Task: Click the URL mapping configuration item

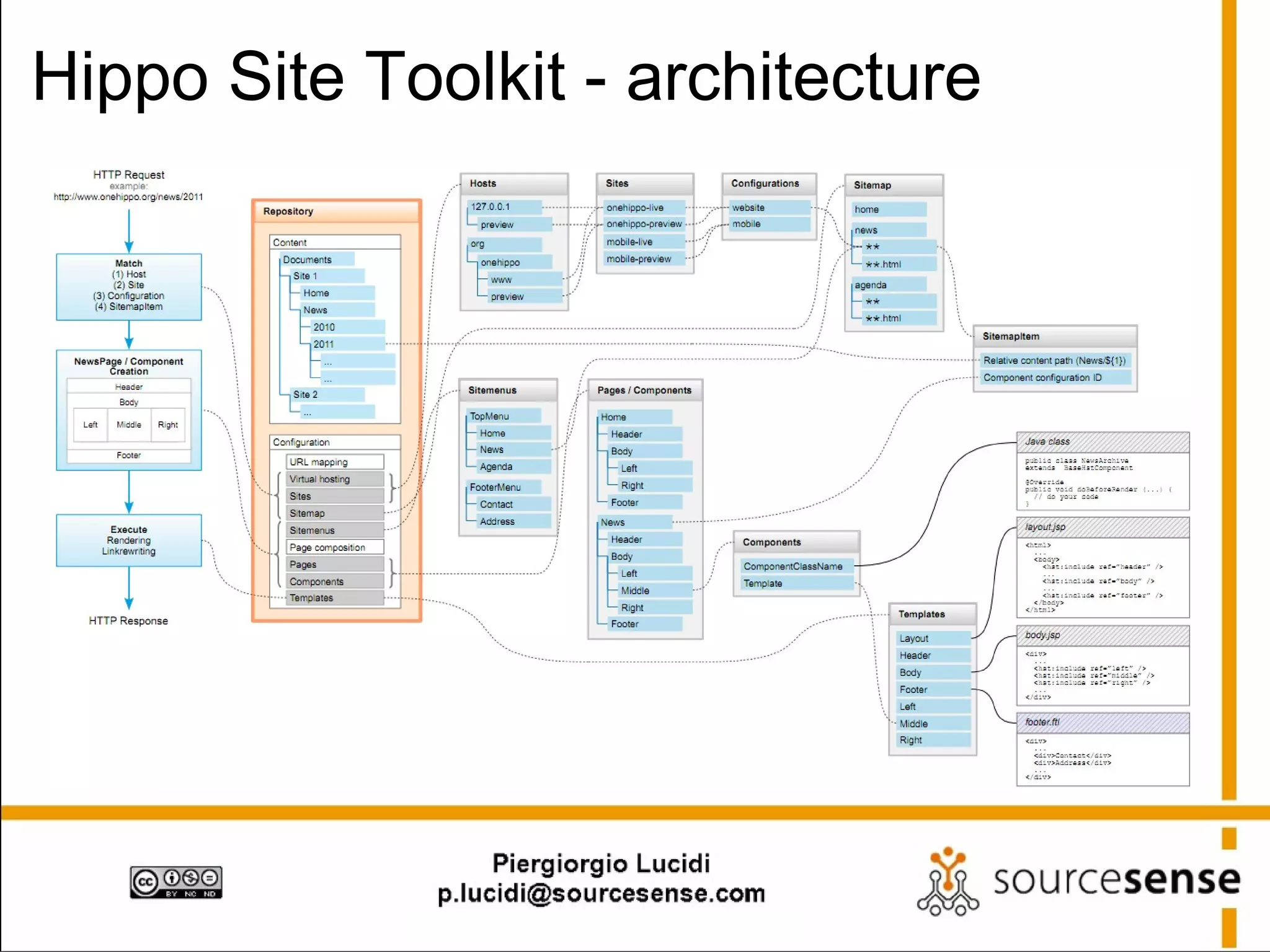Action: click(x=334, y=462)
